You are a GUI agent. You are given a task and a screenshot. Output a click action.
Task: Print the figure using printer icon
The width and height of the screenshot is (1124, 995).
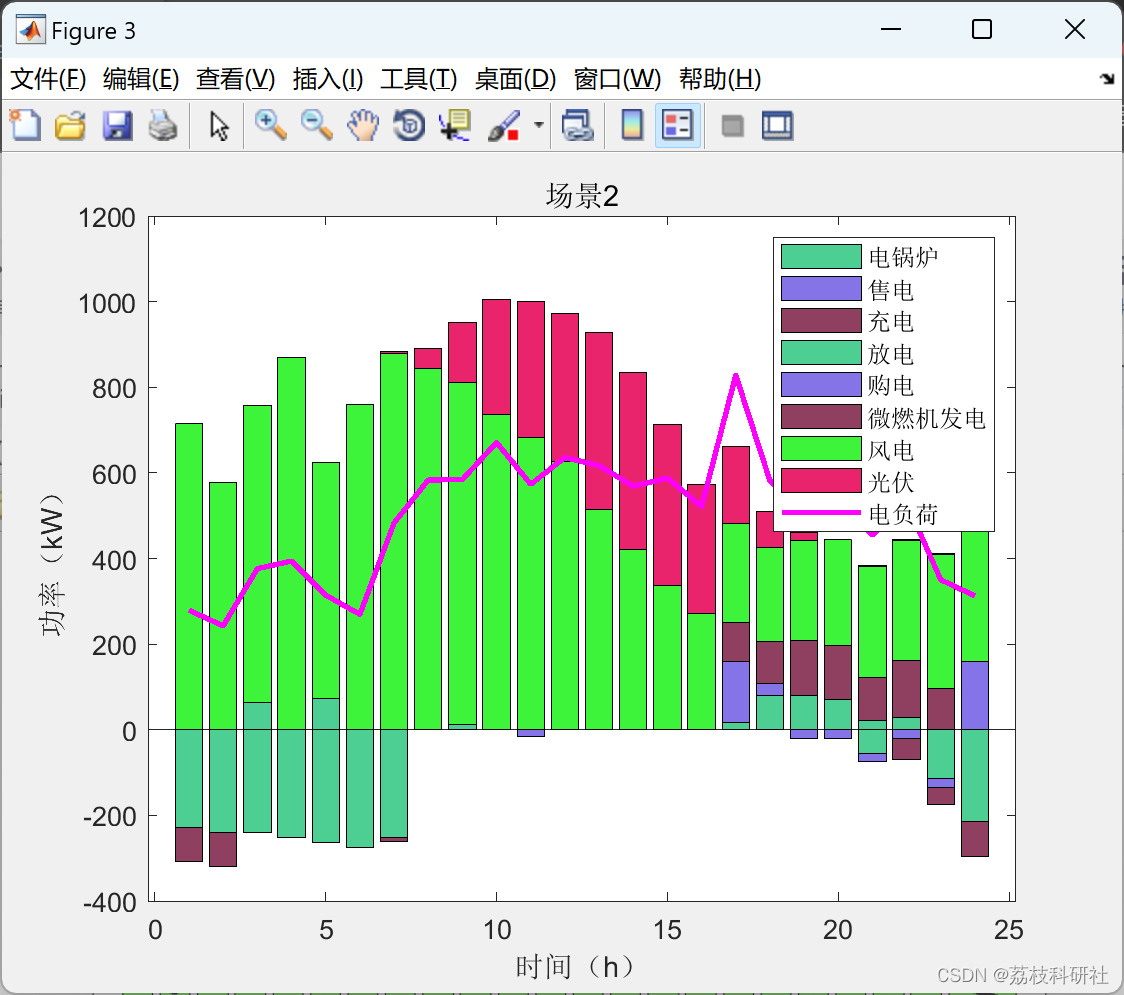point(163,125)
